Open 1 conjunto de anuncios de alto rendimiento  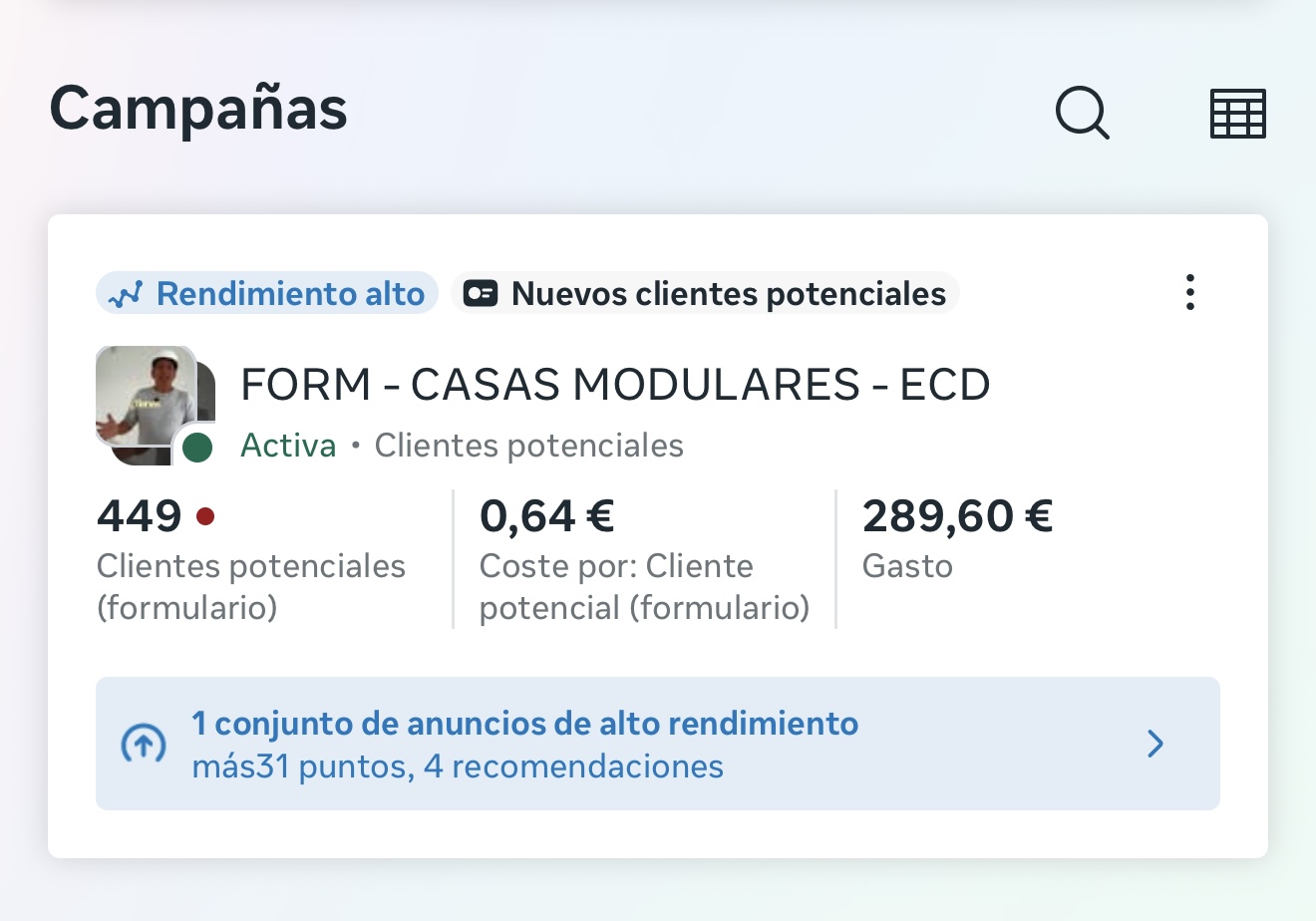click(x=525, y=724)
